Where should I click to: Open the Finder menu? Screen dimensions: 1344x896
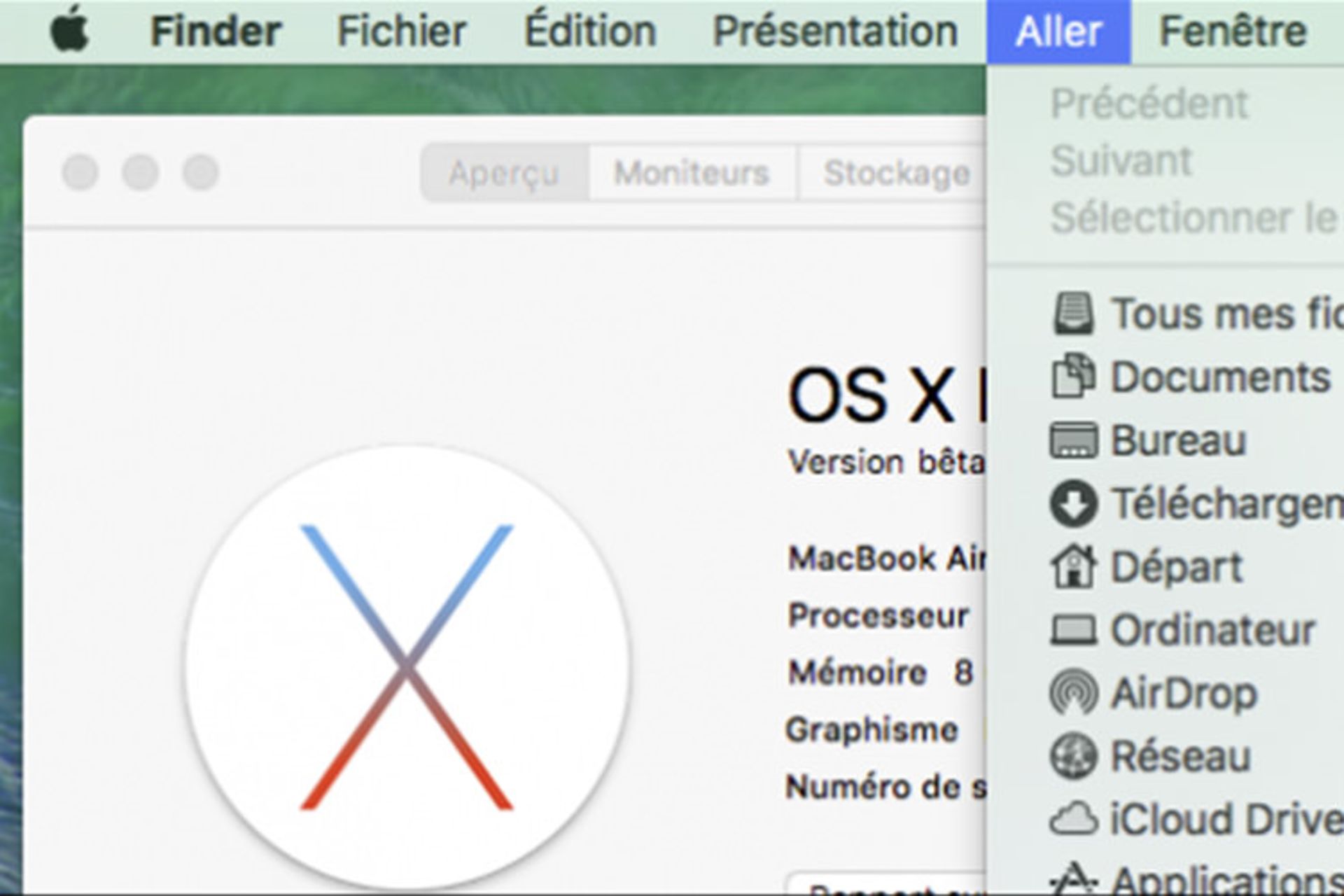point(216,31)
